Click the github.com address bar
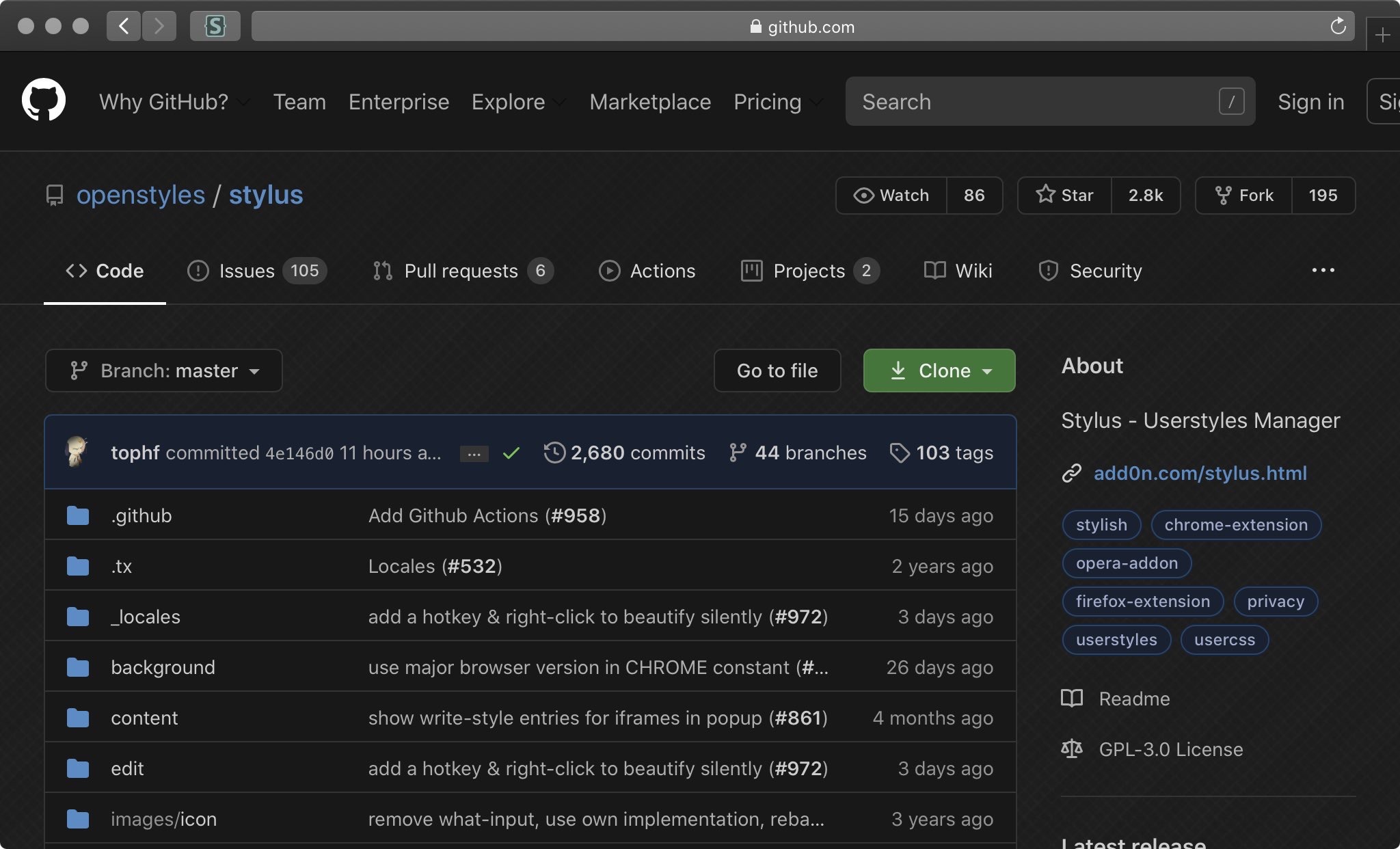 tap(803, 26)
